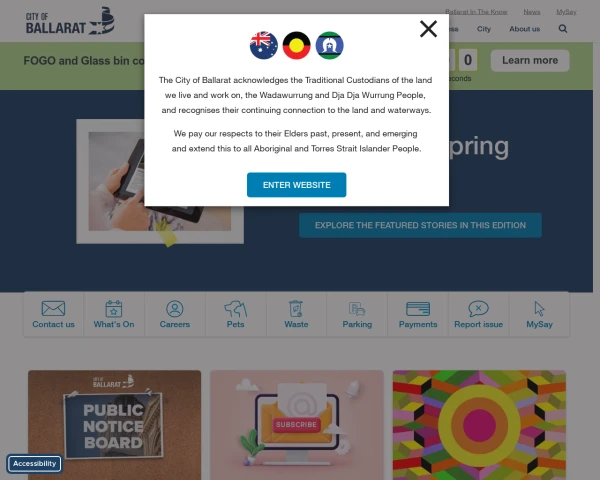This screenshot has width=600, height=480.
Task: Follow the Ballarat In The Know link
Action: (476, 12)
